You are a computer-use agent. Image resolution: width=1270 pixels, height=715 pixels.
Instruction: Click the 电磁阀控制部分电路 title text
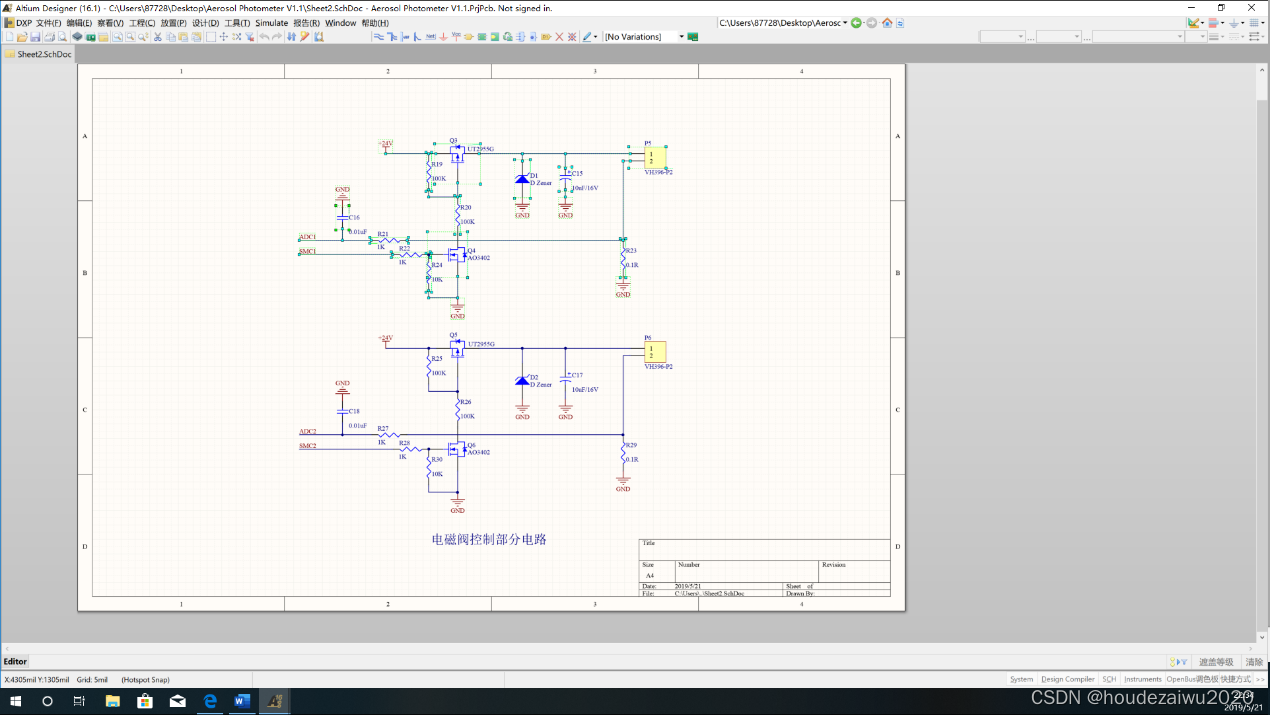tap(489, 539)
